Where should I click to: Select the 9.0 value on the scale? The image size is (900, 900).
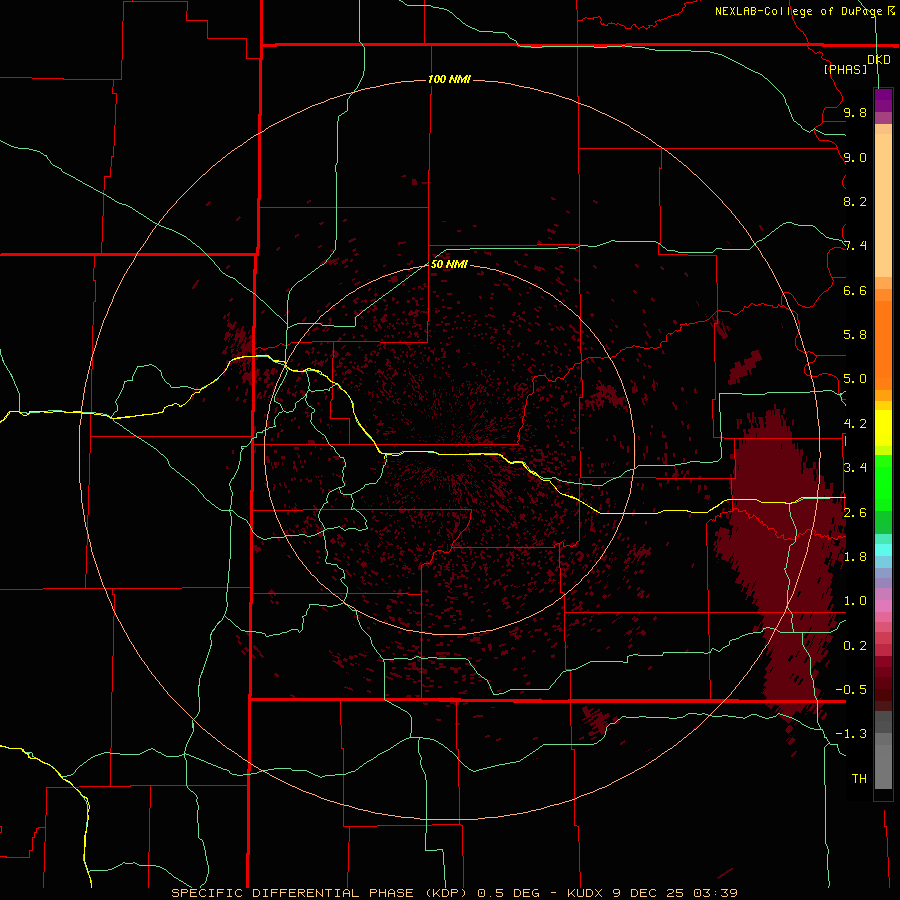(855, 157)
